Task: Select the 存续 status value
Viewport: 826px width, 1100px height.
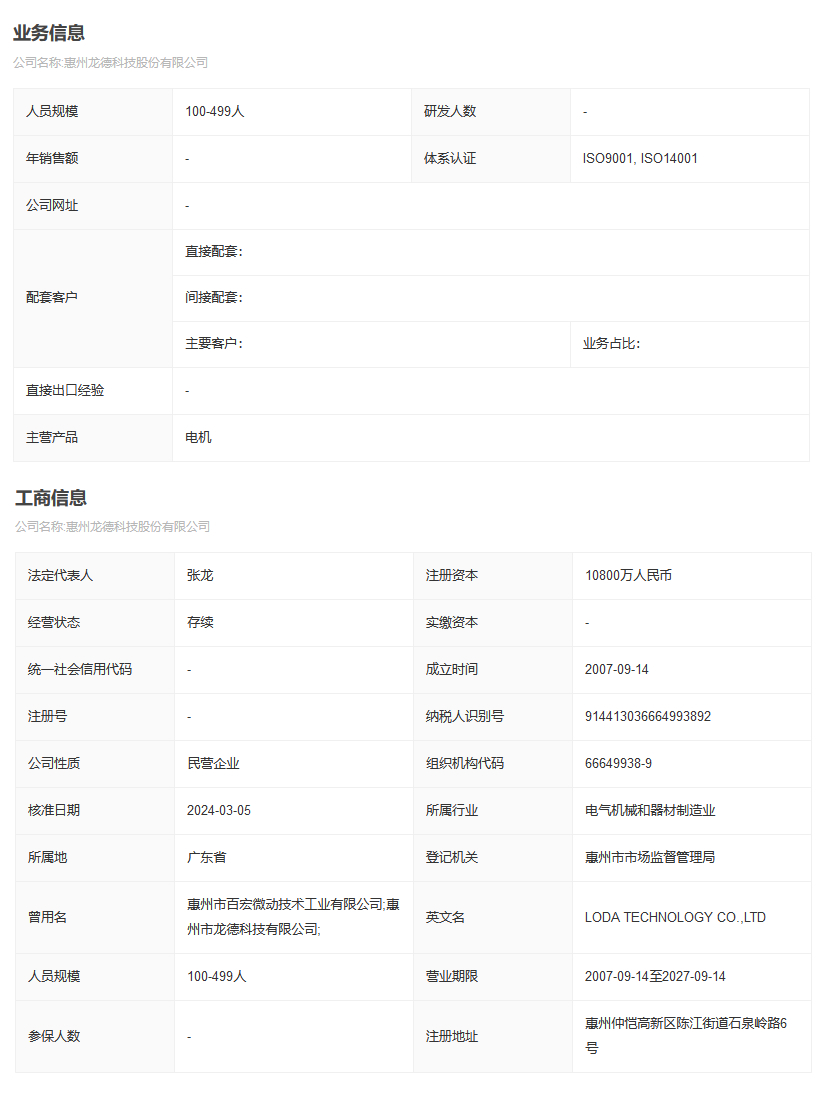Action: click(200, 623)
